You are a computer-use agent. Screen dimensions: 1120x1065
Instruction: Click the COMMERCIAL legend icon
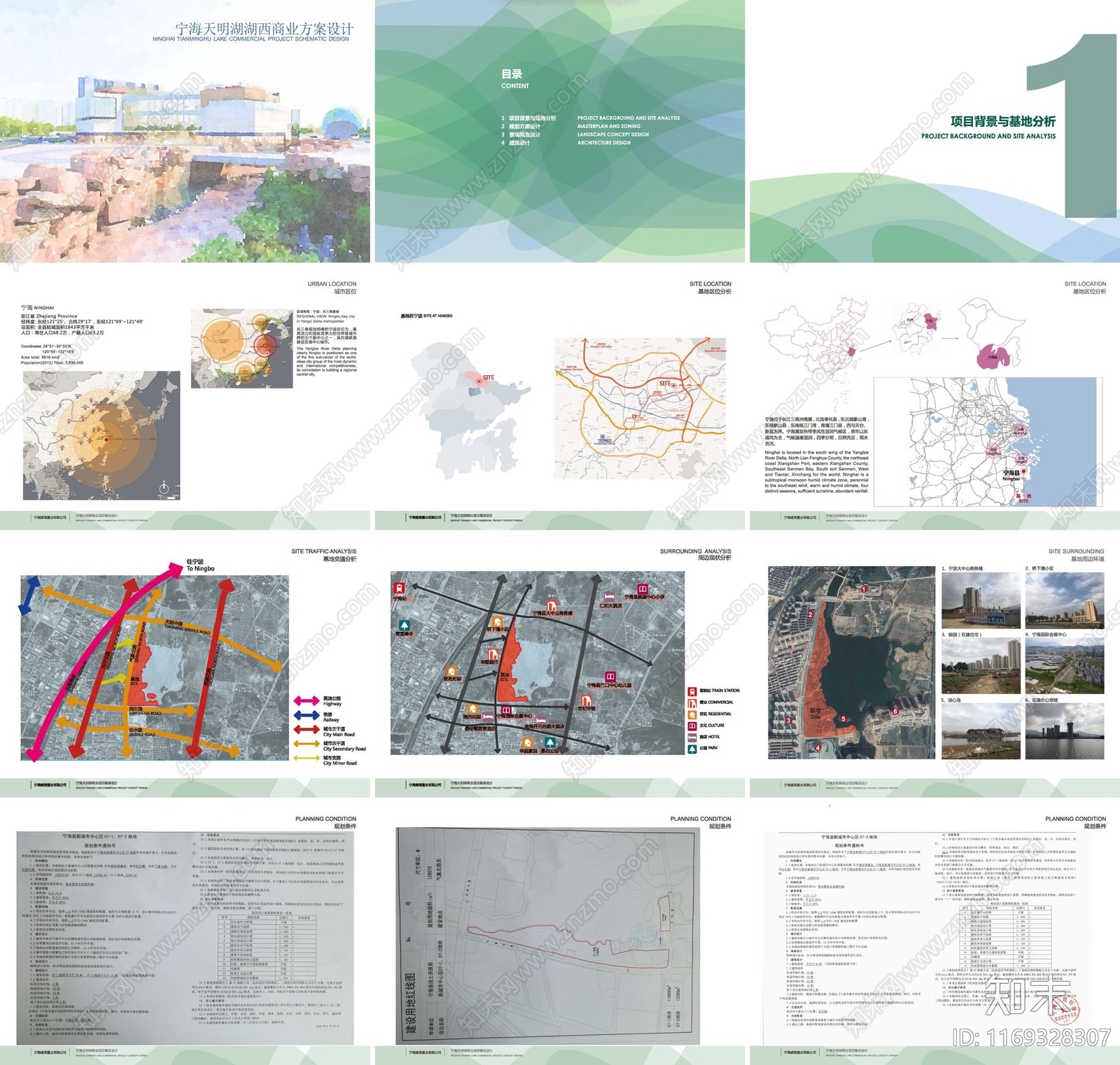[x=692, y=702]
